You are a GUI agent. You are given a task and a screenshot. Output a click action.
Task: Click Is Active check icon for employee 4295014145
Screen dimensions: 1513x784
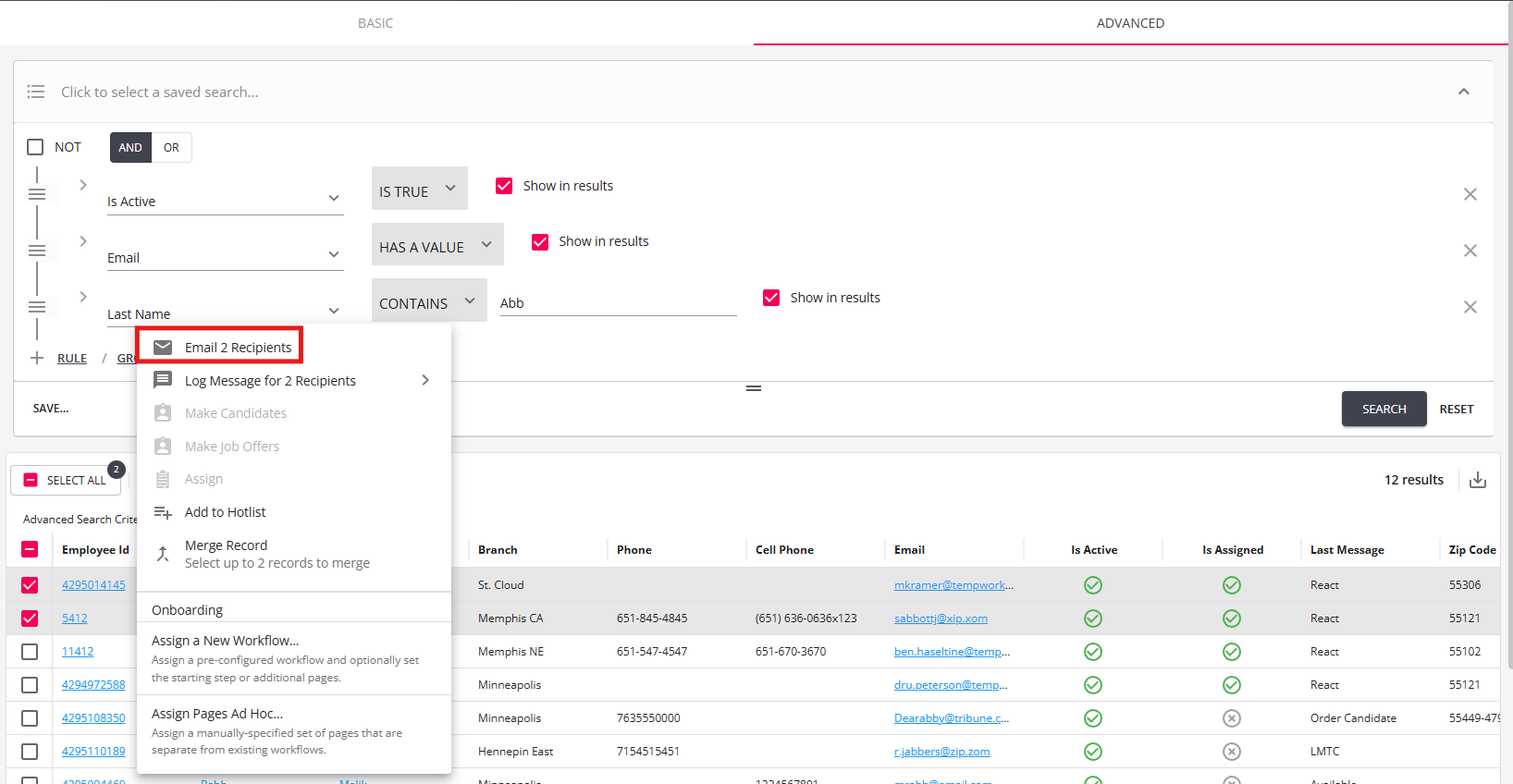tap(1093, 585)
